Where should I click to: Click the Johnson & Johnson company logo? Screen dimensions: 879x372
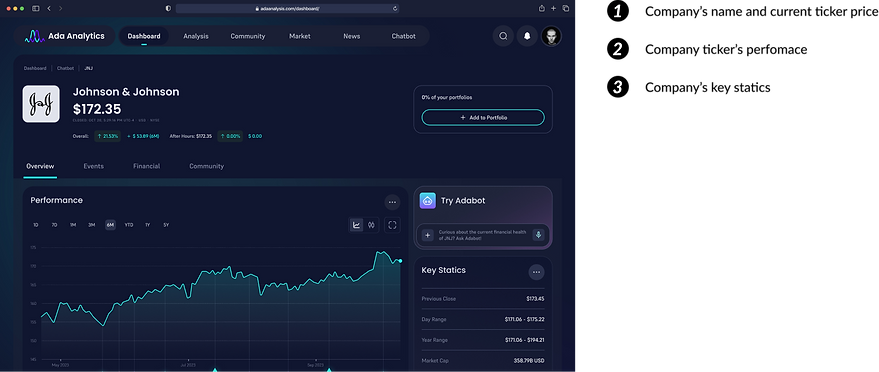(41, 104)
